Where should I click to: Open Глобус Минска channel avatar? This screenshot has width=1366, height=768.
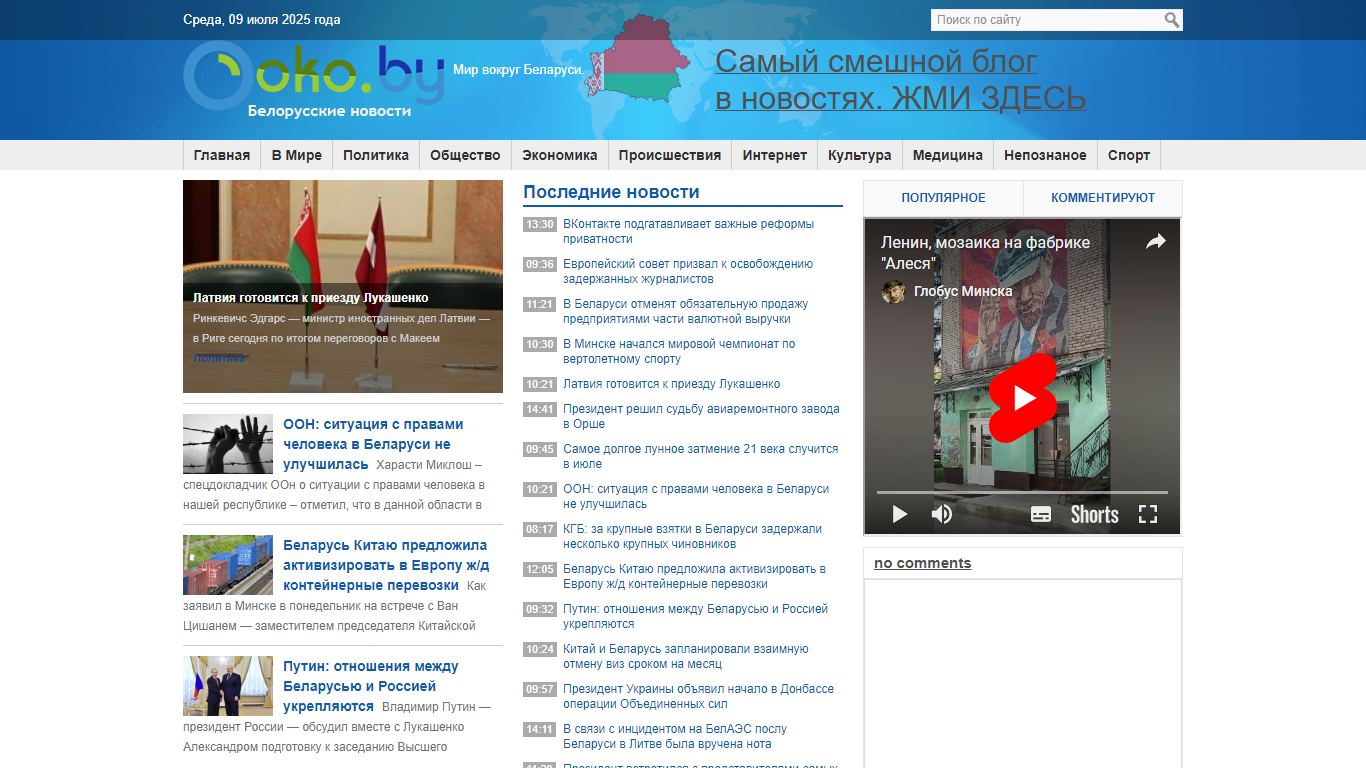point(893,291)
